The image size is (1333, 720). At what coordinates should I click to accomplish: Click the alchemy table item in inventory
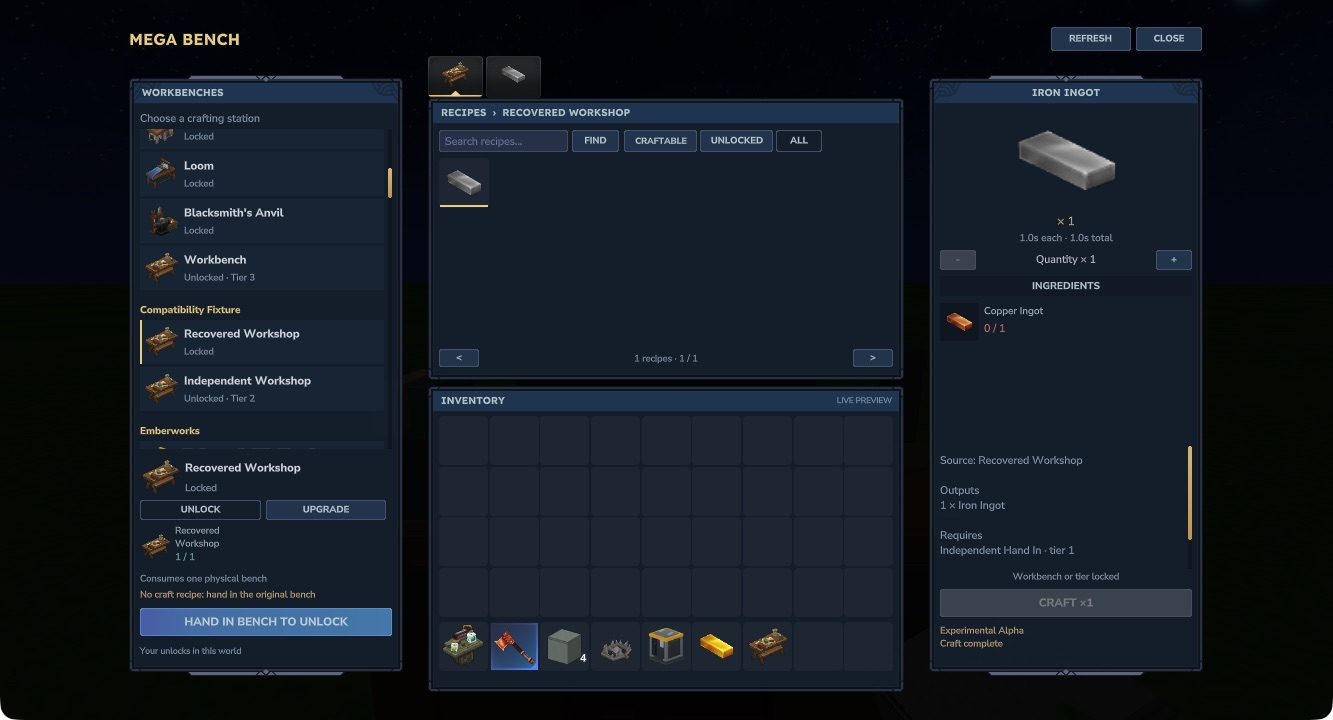463,646
